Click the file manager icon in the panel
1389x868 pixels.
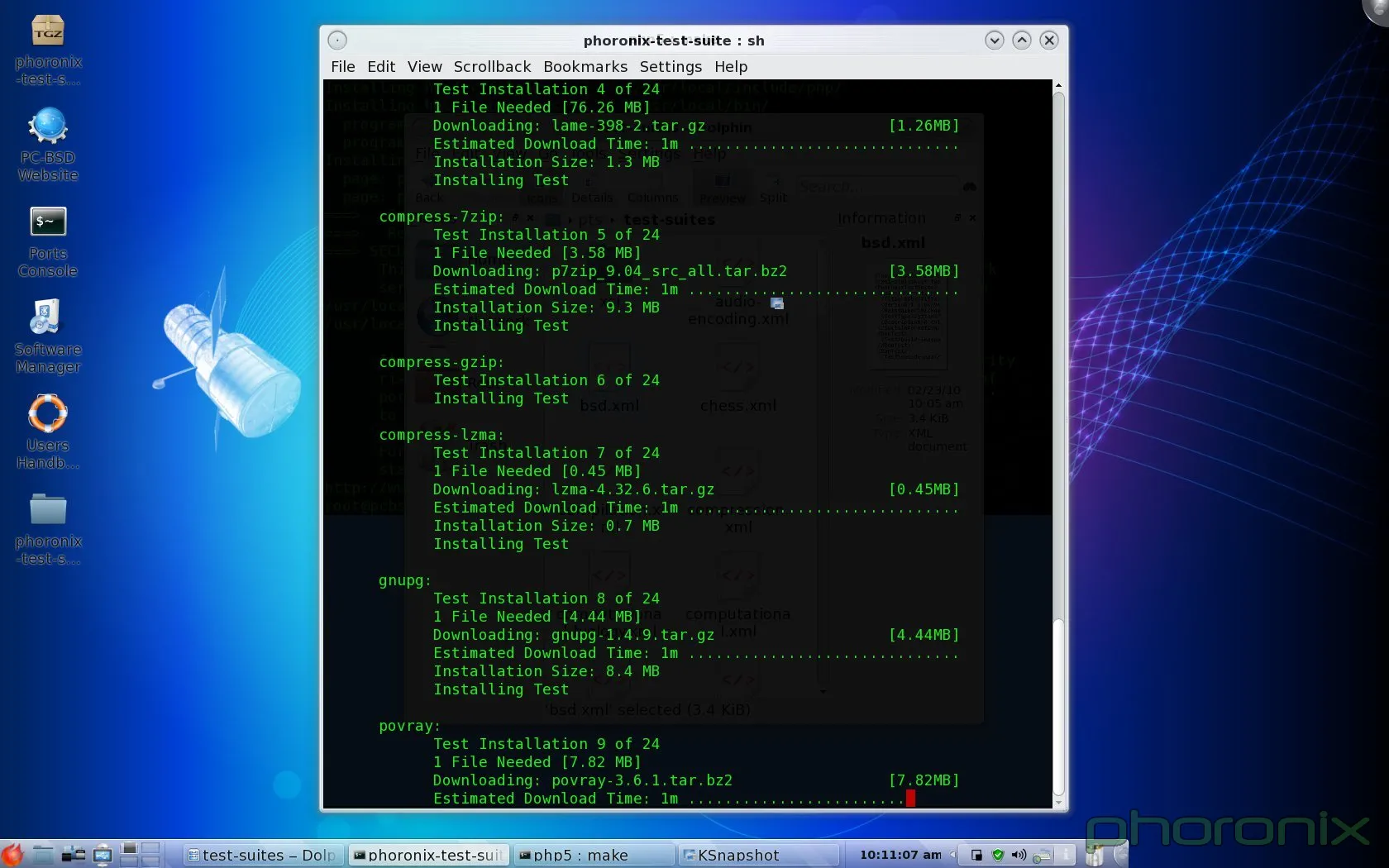coord(43,854)
